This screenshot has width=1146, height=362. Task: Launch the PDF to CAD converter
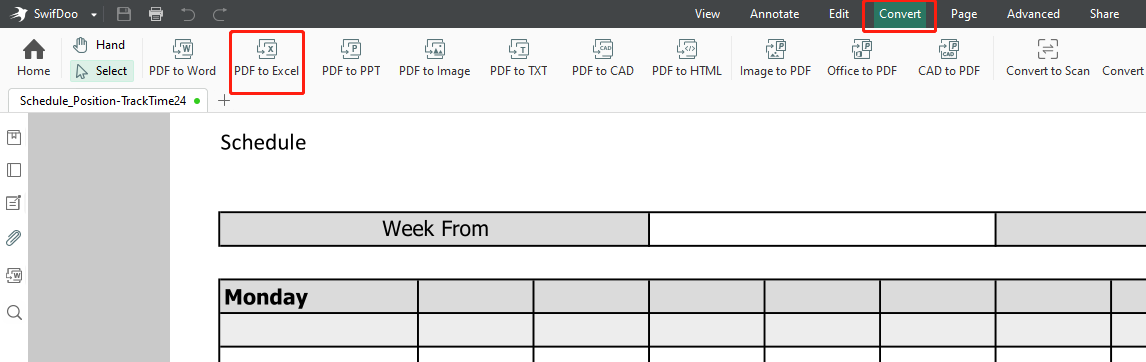pyautogui.click(x=602, y=50)
